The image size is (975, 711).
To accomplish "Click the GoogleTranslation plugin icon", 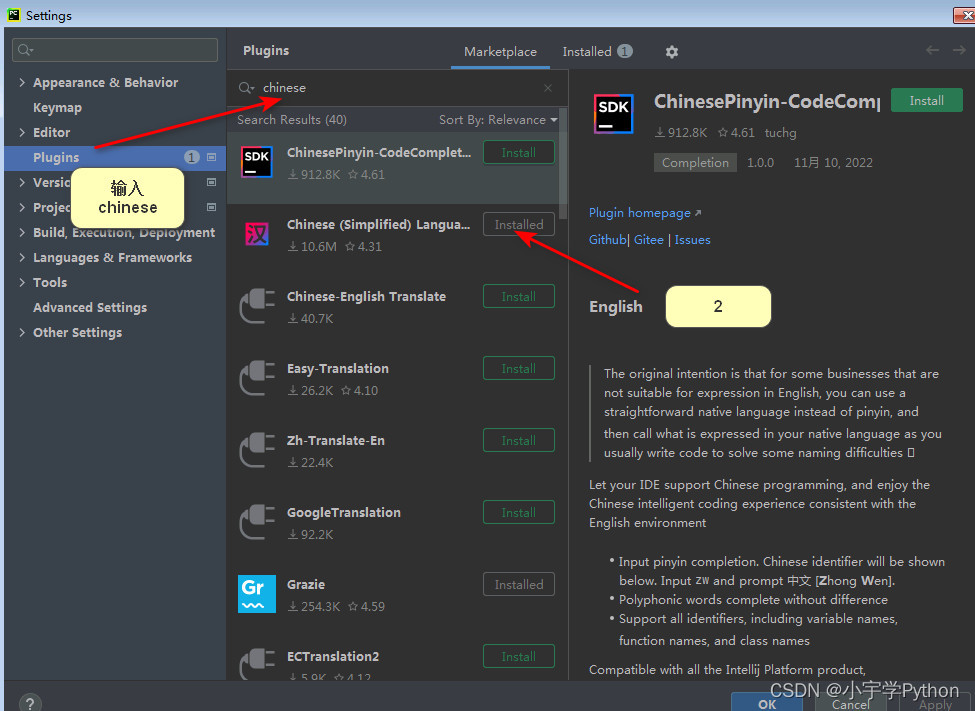I will coord(257,523).
